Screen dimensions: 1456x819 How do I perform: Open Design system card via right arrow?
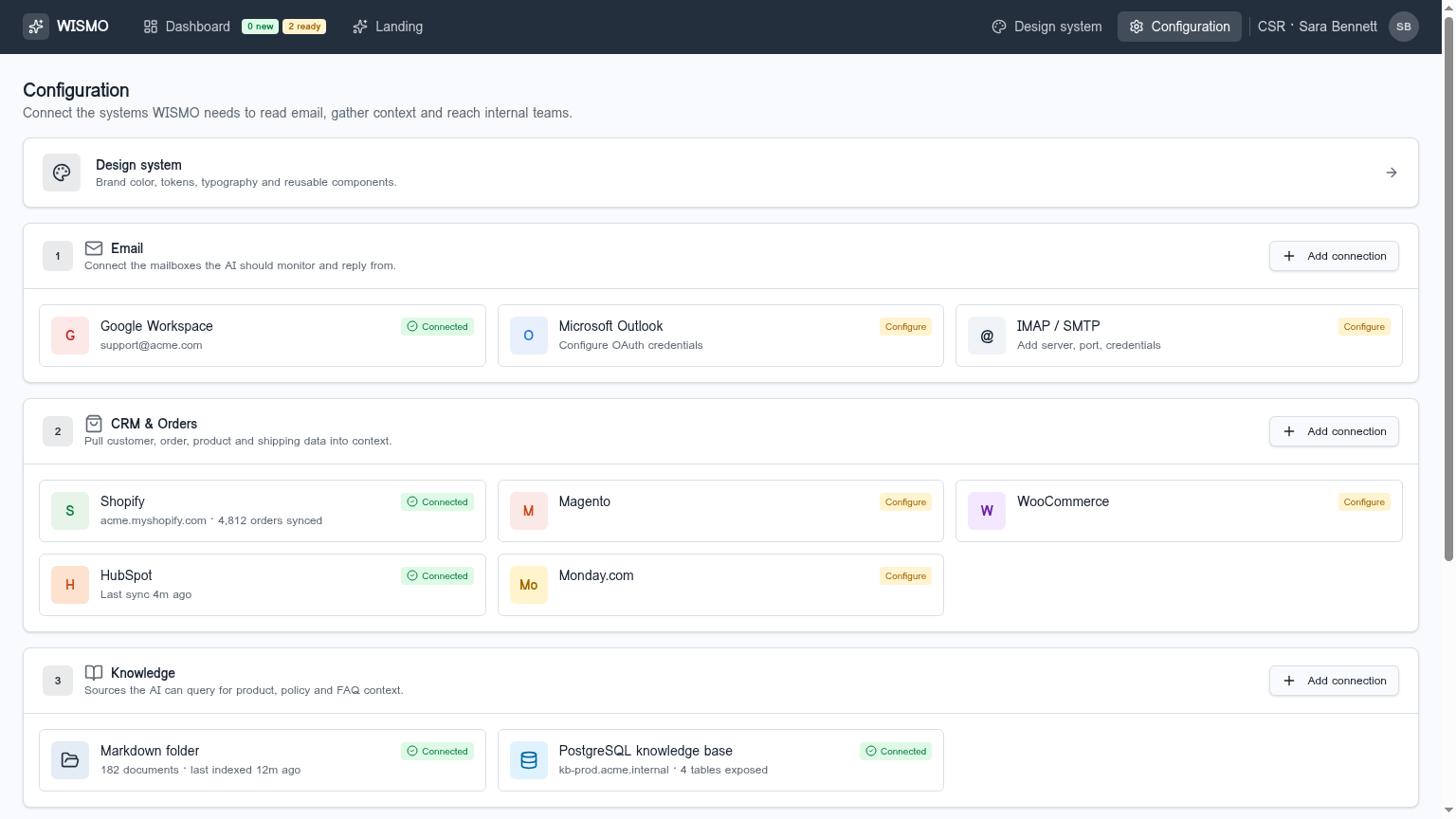(x=1392, y=173)
